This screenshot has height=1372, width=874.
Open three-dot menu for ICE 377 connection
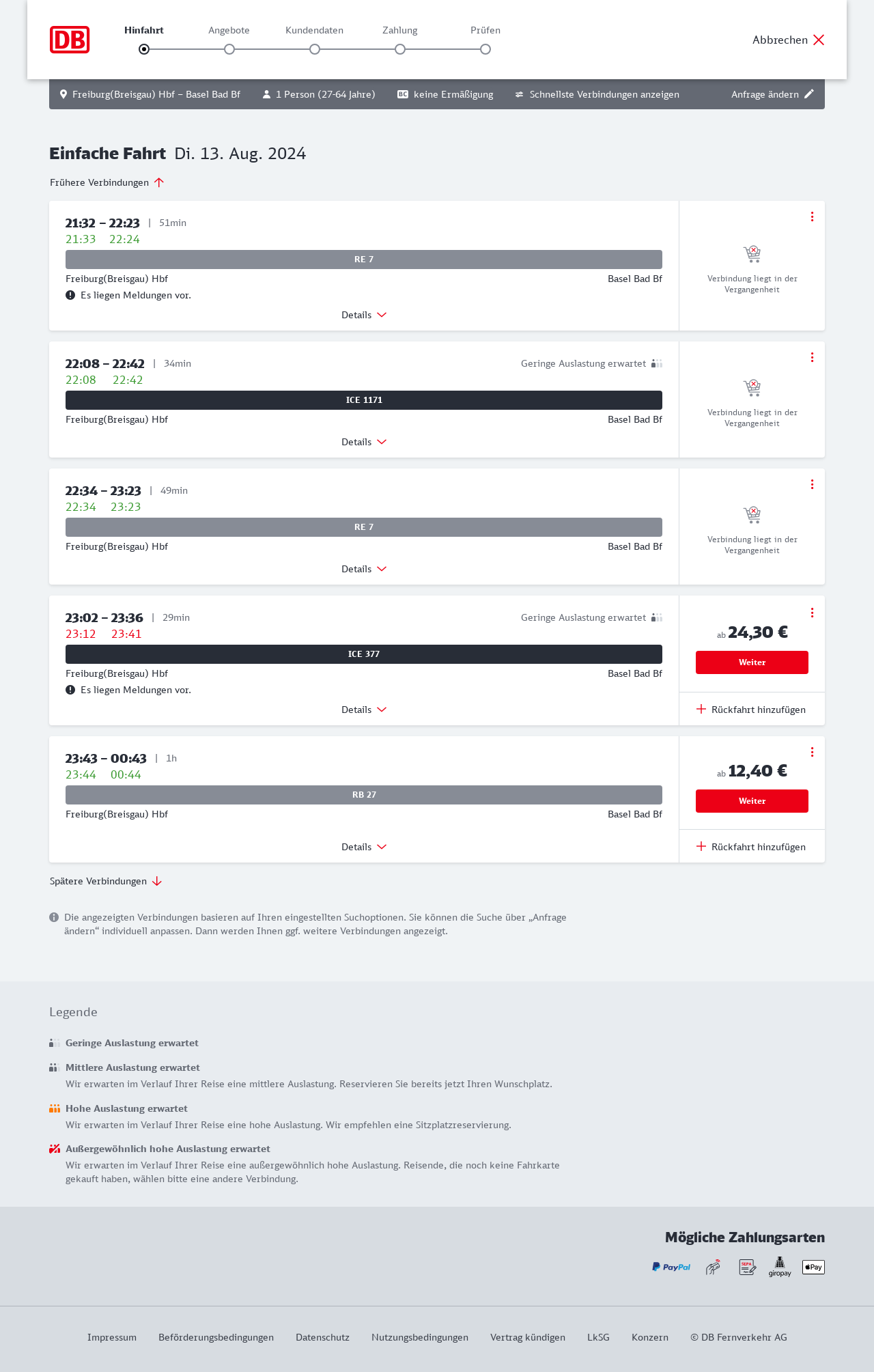click(x=812, y=613)
